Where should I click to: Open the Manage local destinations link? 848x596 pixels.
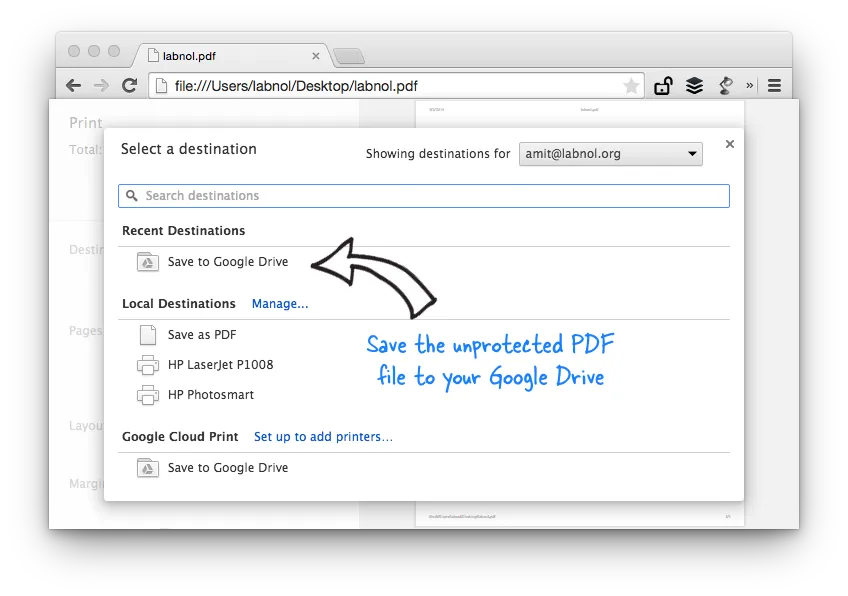pyautogui.click(x=280, y=303)
